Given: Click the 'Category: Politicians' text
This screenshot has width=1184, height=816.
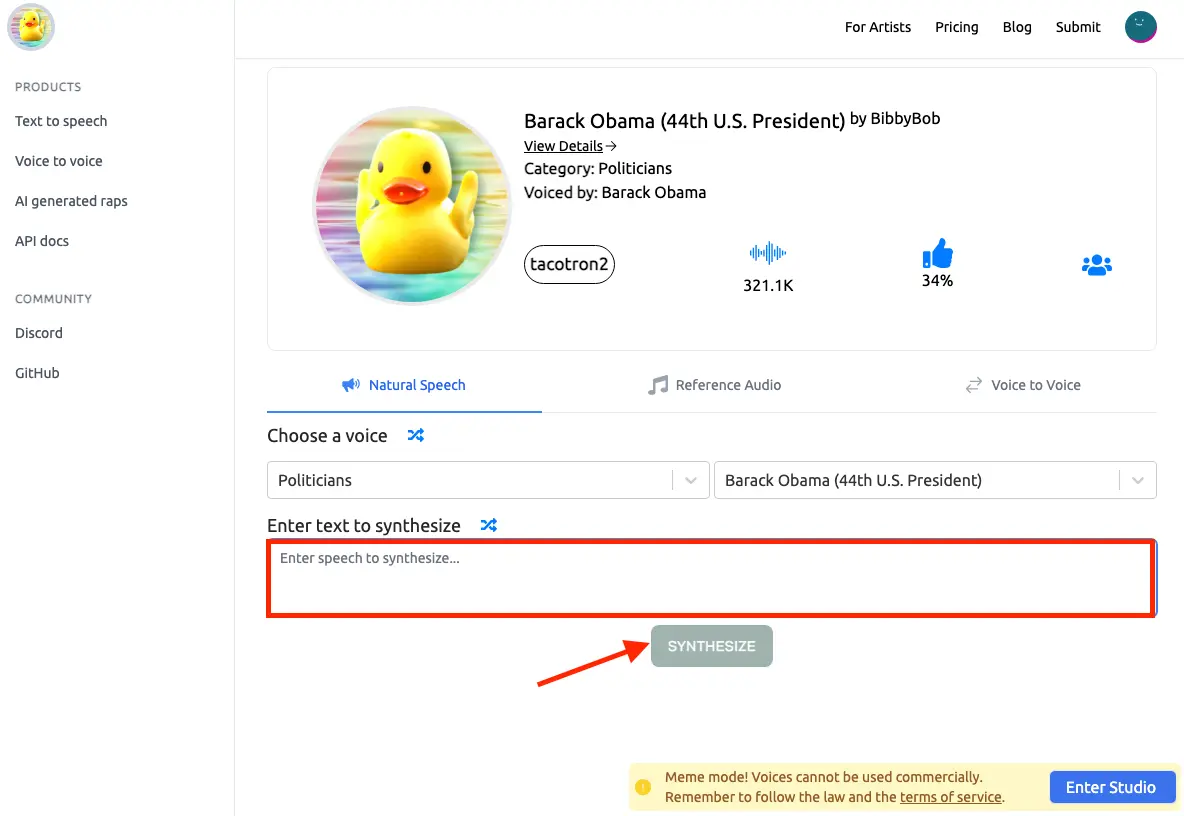Looking at the screenshot, I should pyautogui.click(x=598, y=168).
